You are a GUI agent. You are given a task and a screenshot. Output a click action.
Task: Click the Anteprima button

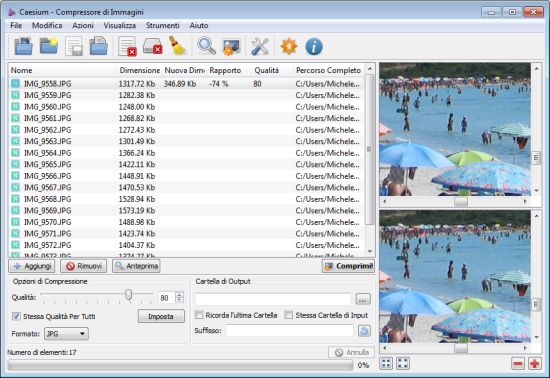(x=136, y=266)
